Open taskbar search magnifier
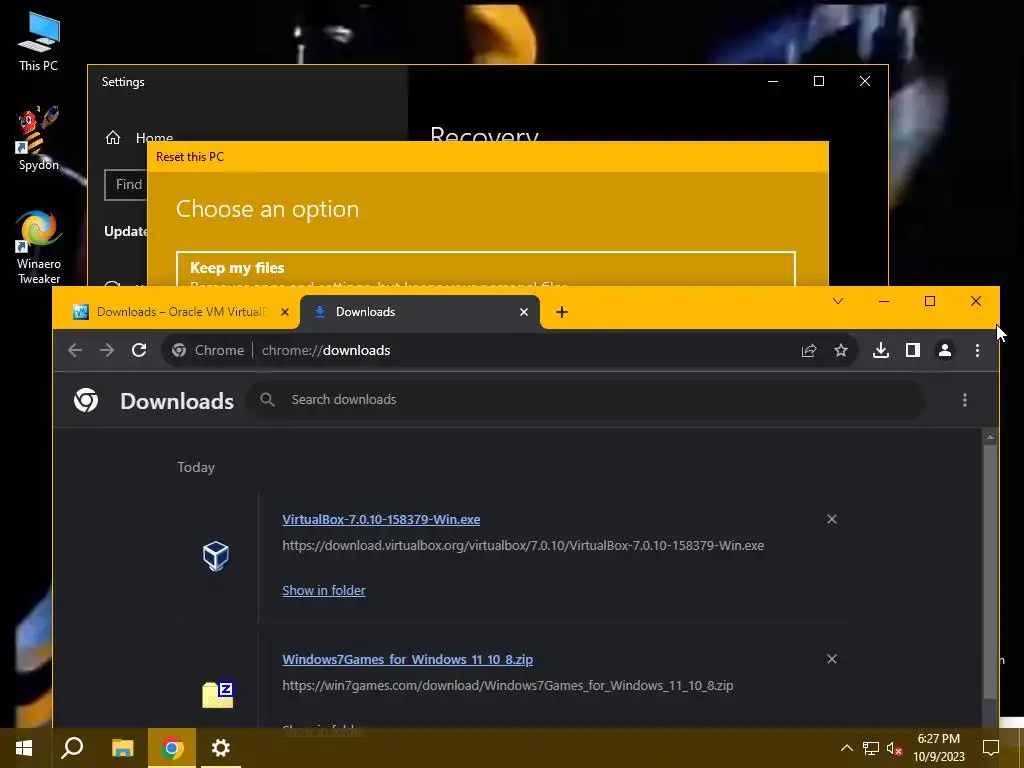 [72, 748]
